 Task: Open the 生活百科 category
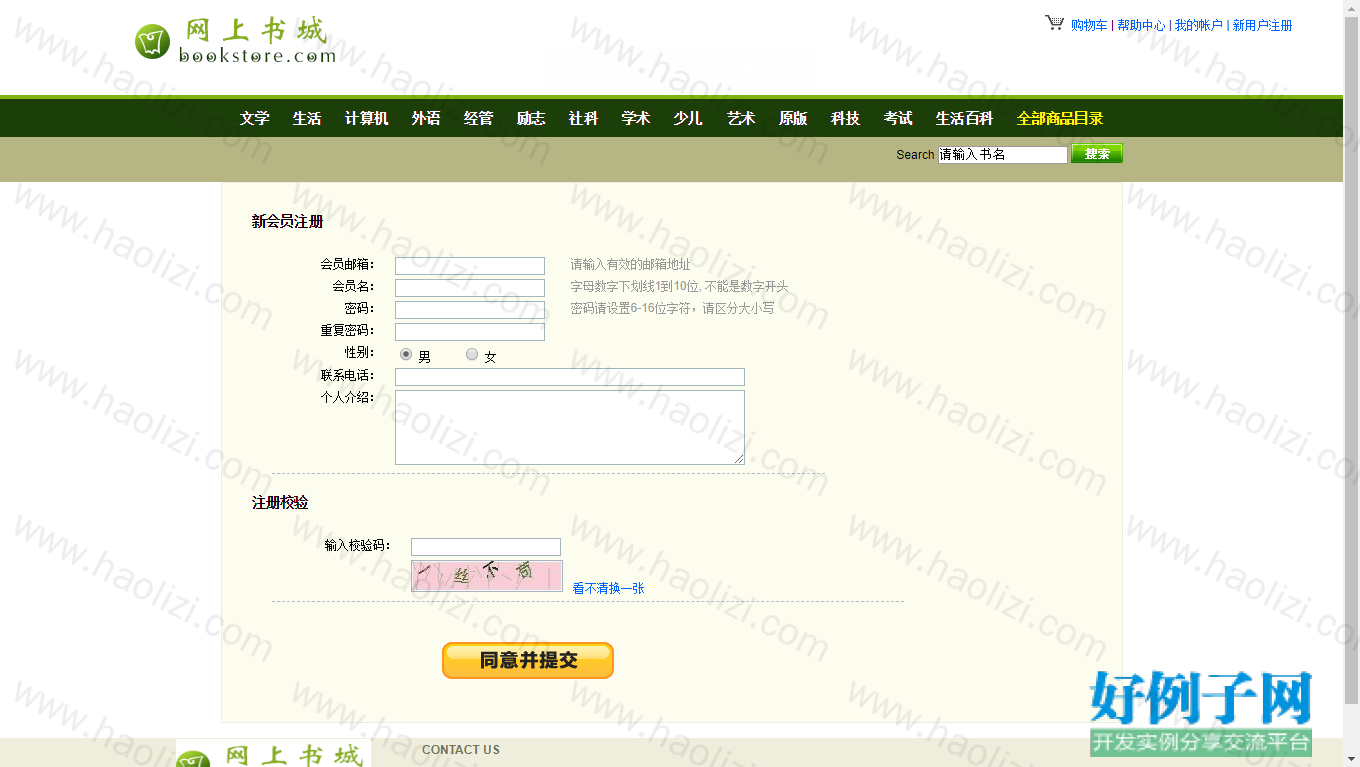coord(964,118)
